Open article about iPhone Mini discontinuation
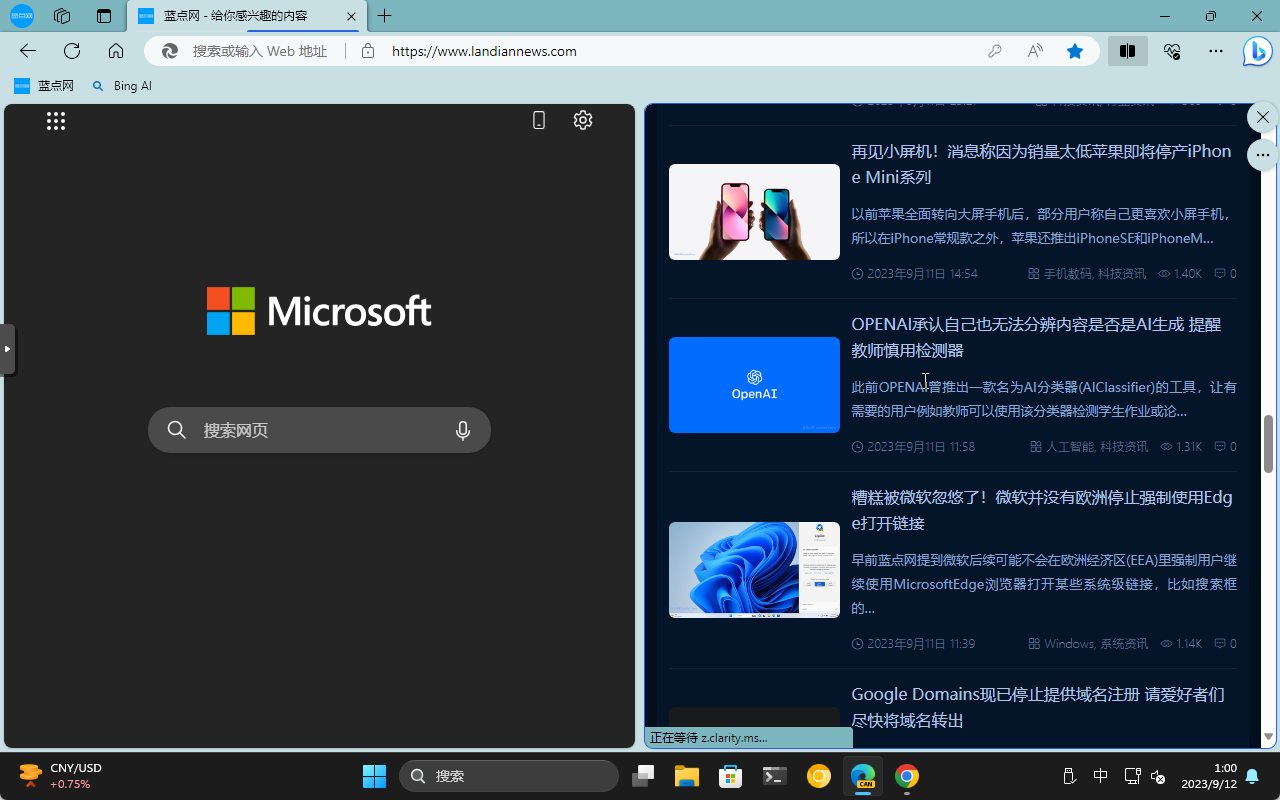 point(1041,164)
